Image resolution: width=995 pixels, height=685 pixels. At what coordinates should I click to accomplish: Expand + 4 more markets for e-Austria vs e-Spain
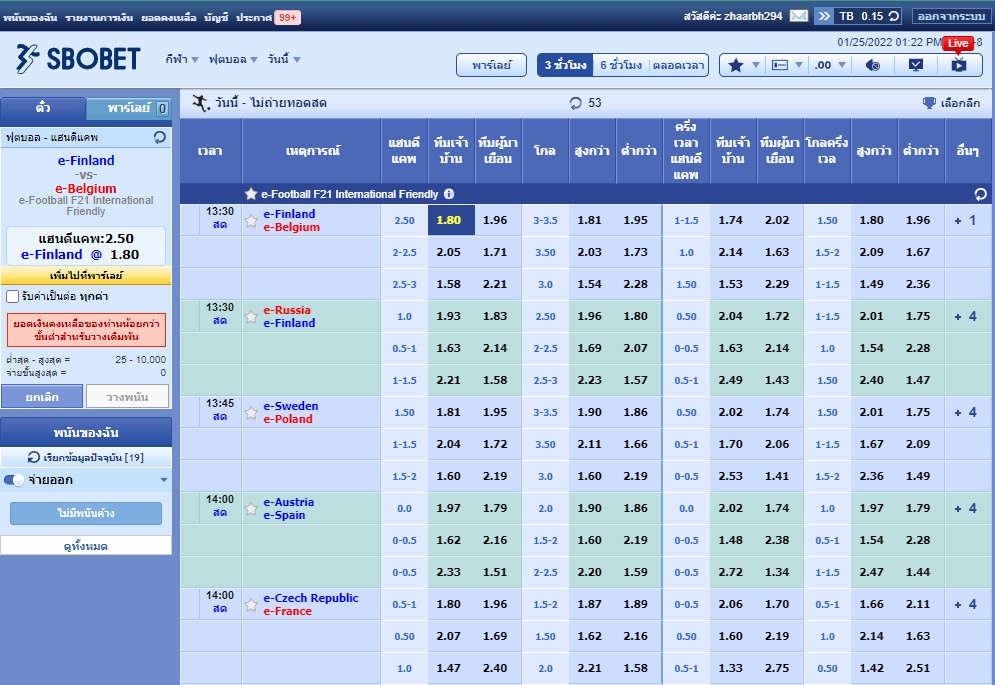[x=966, y=508]
